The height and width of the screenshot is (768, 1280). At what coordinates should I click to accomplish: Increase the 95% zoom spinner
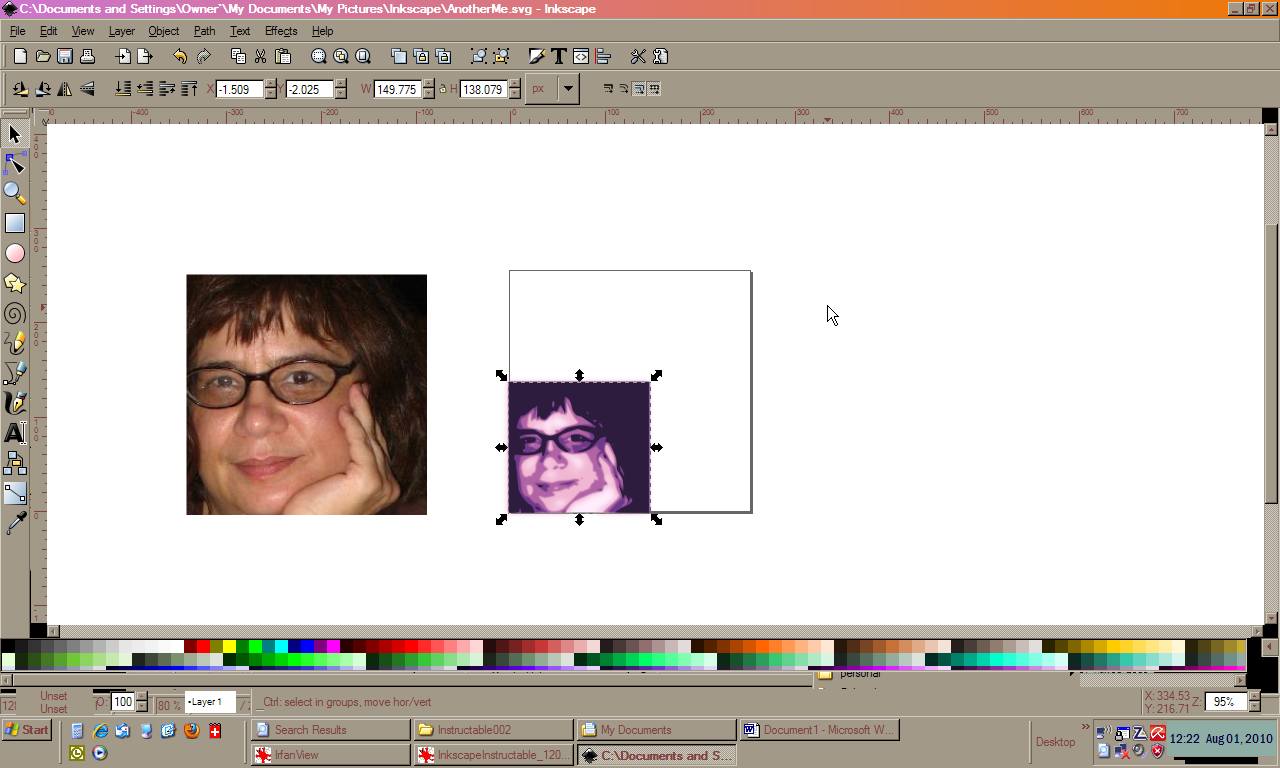coord(1255,697)
